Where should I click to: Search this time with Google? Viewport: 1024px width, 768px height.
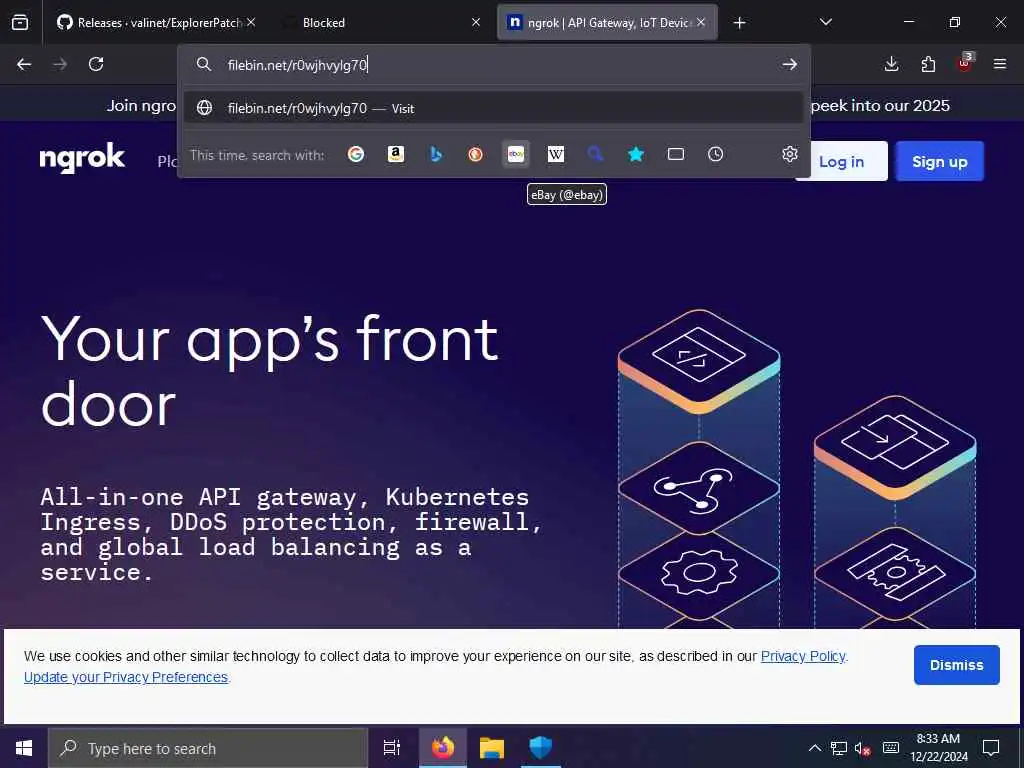356,154
